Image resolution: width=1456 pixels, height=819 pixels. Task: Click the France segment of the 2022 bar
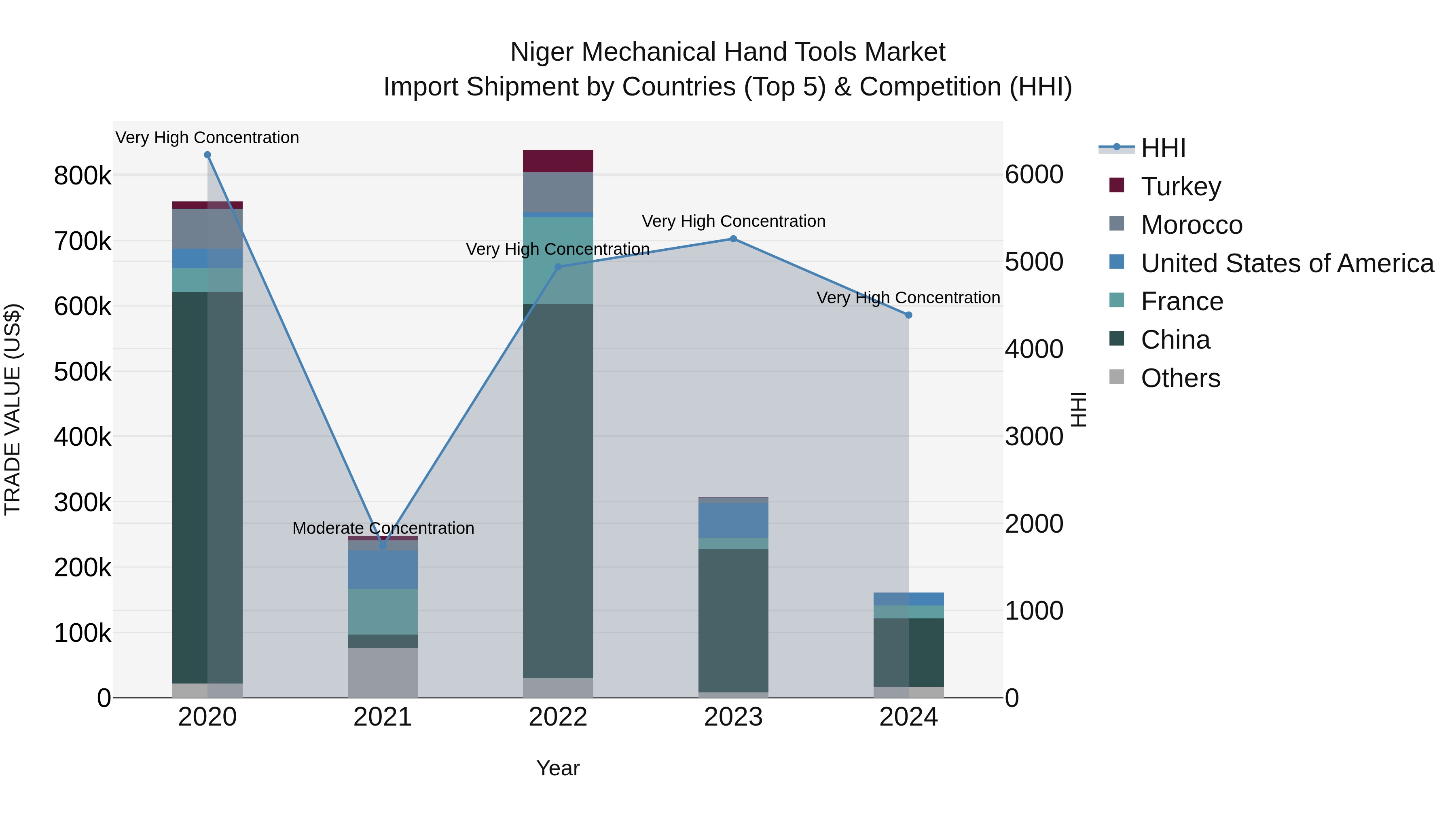tap(558, 260)
